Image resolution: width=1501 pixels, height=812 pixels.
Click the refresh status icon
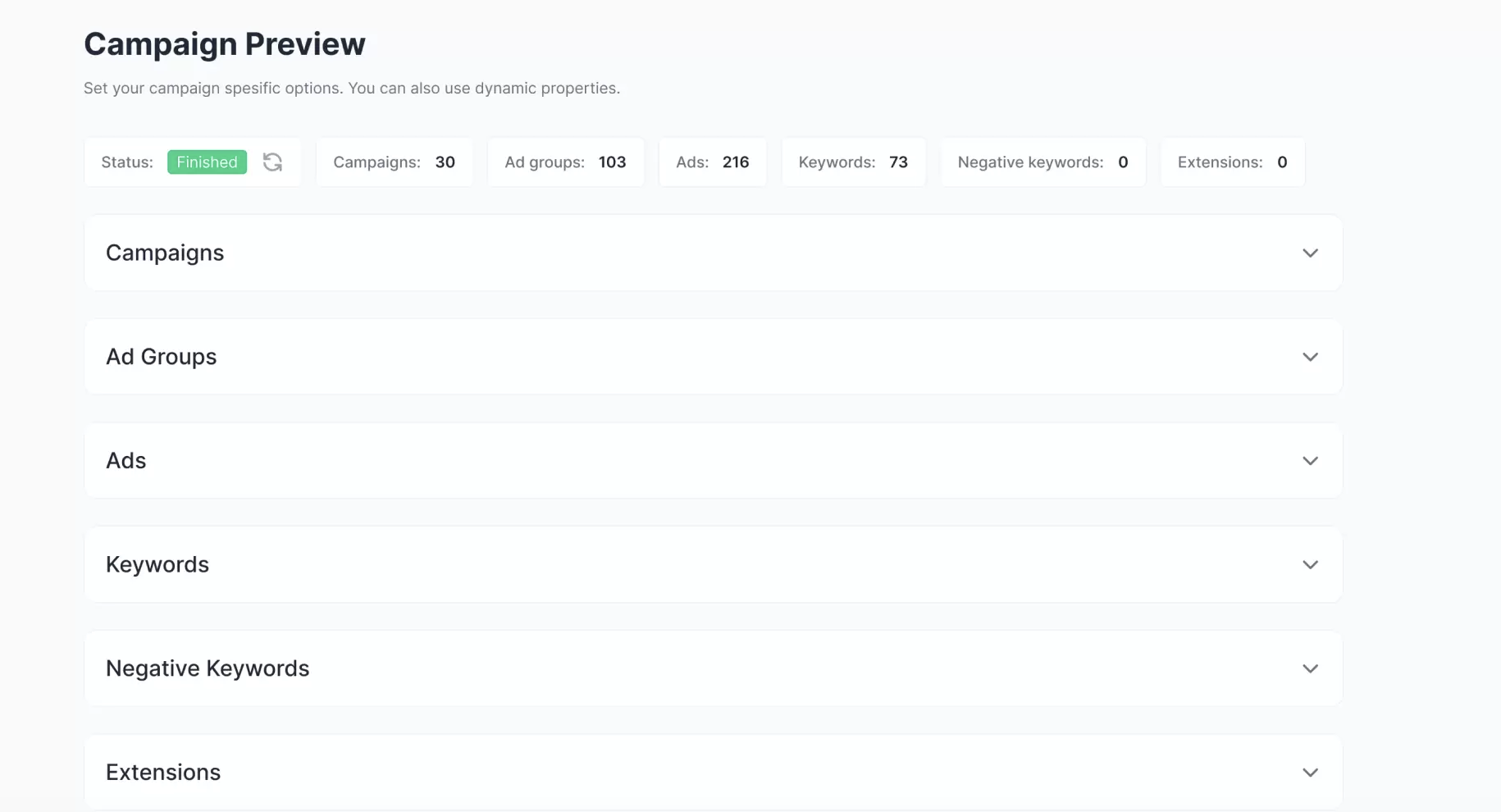pos(272,162)
